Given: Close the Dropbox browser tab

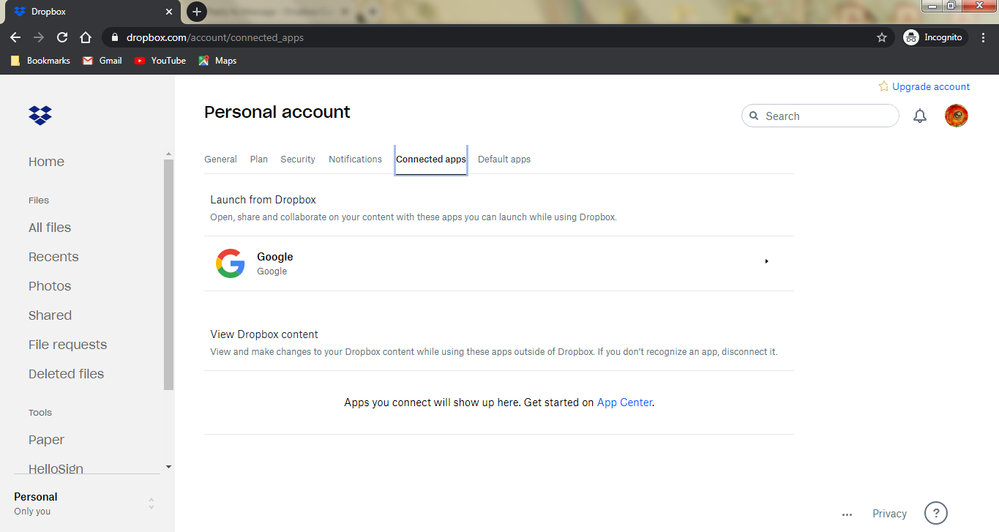Looking at the screenshot, I should click(x=168, y=11).
